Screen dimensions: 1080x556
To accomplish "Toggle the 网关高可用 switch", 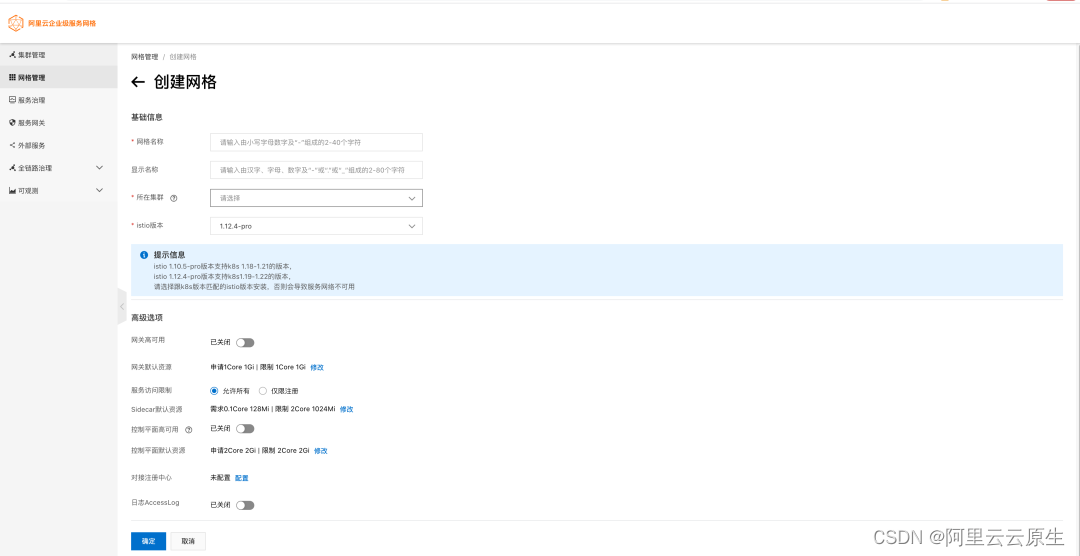I will [245, 342].
